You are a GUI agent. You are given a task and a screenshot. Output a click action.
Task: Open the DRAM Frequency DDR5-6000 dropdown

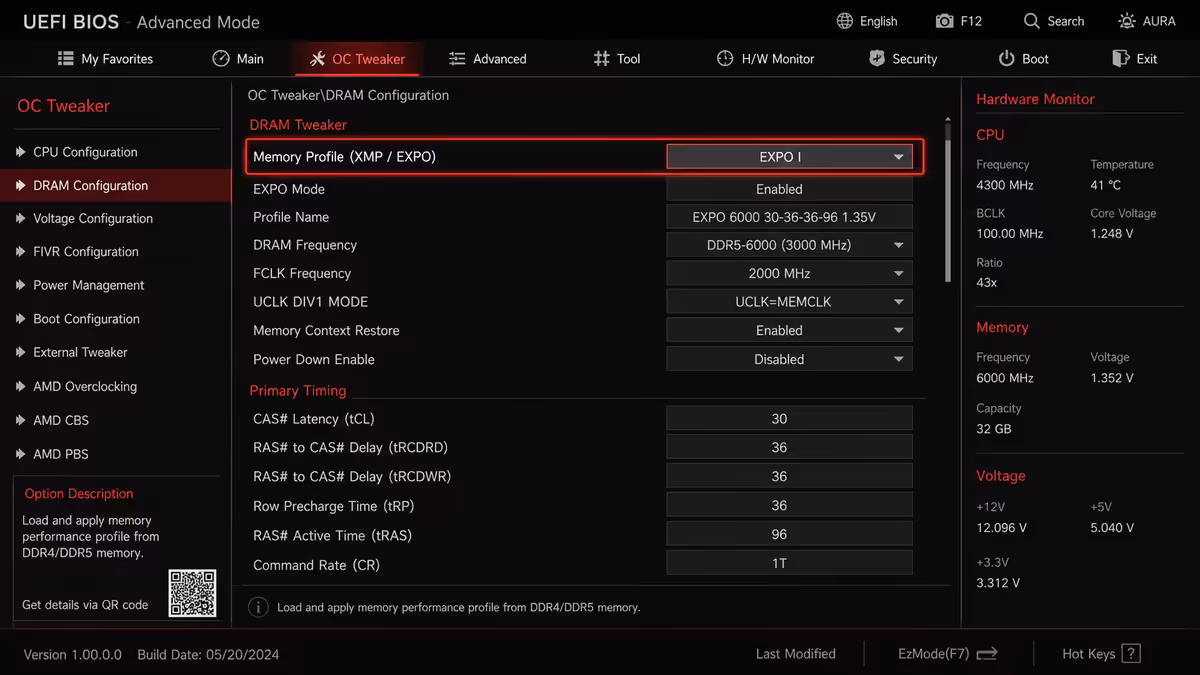coord(789,245)
